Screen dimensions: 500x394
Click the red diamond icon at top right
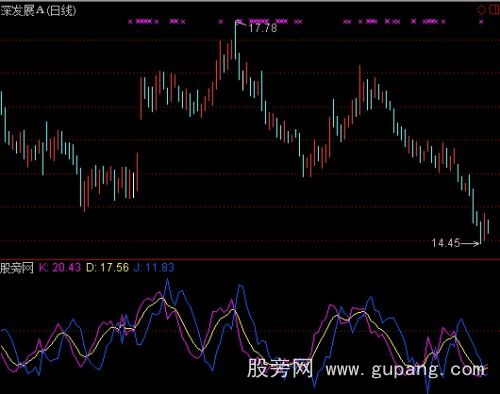pyautogui.click(x=481, y=10)
